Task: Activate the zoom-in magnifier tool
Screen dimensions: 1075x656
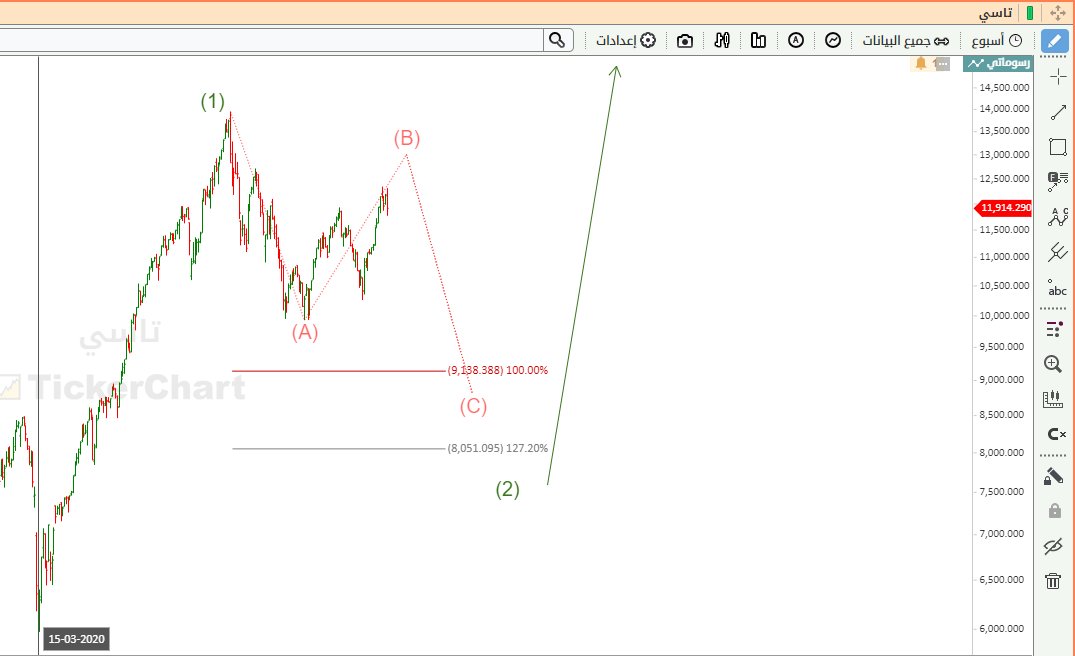Action: (1053, 364)
